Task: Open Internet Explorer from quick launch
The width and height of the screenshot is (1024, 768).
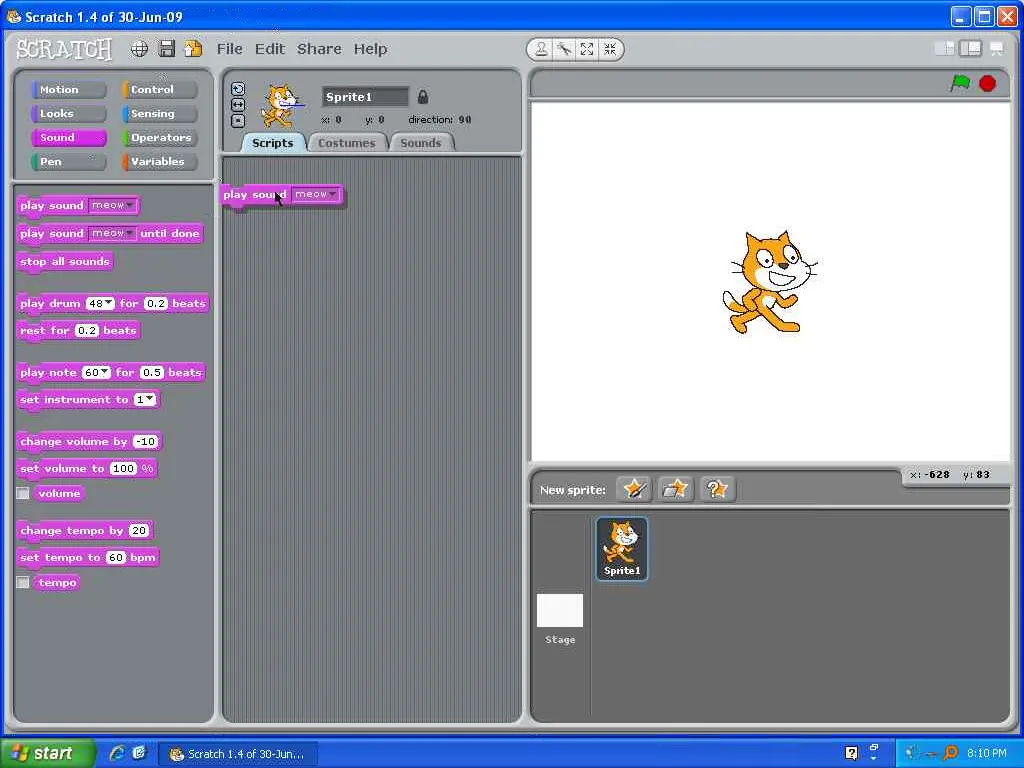Action: coord(117,753)
